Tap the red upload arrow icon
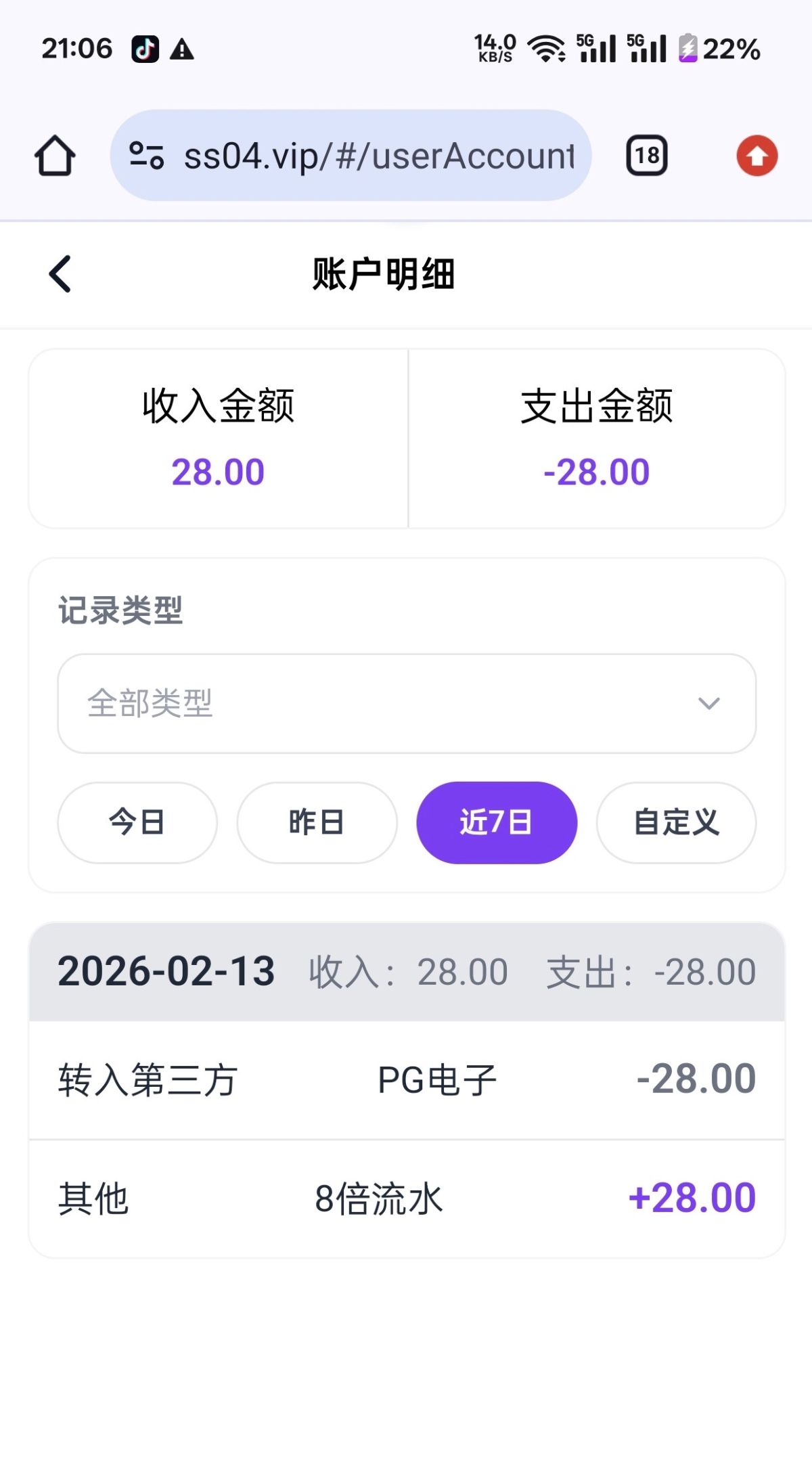This screenshot has height=1476, width=812. point(757,156)
